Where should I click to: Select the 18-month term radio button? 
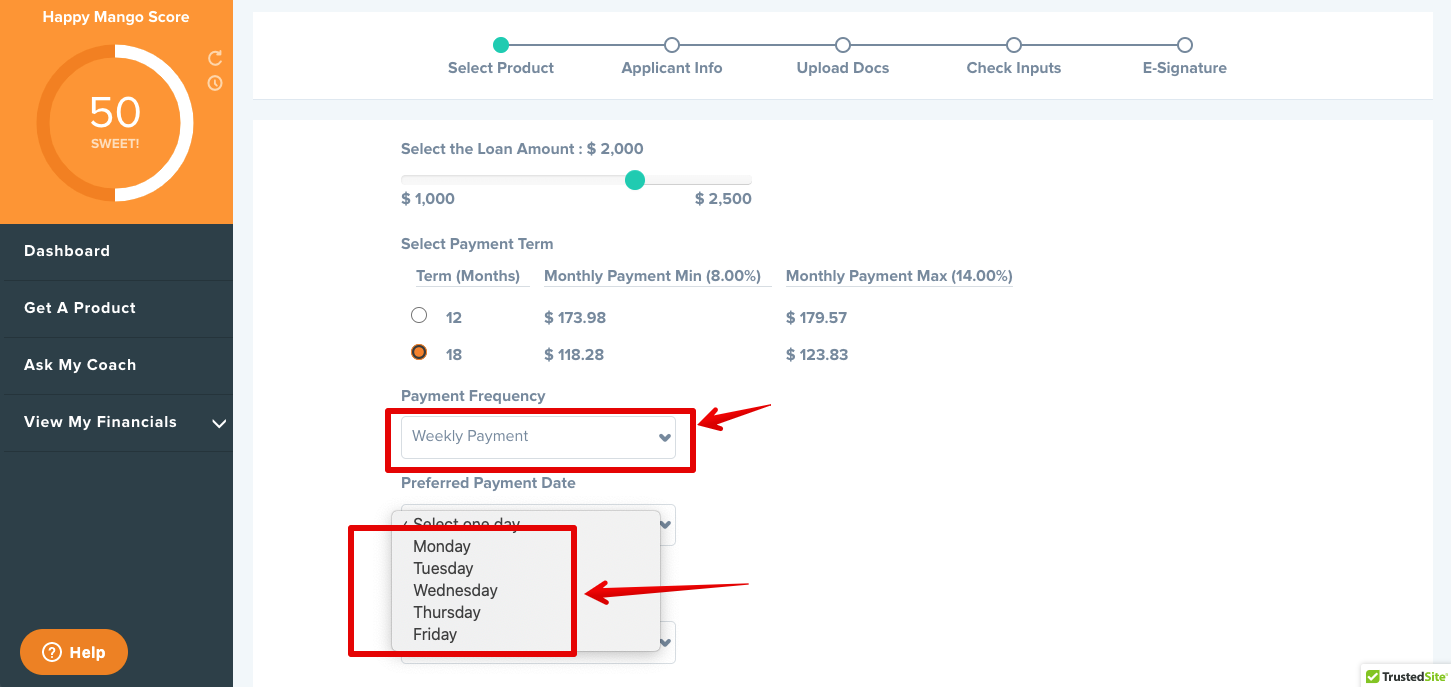[x=419, y=351]
